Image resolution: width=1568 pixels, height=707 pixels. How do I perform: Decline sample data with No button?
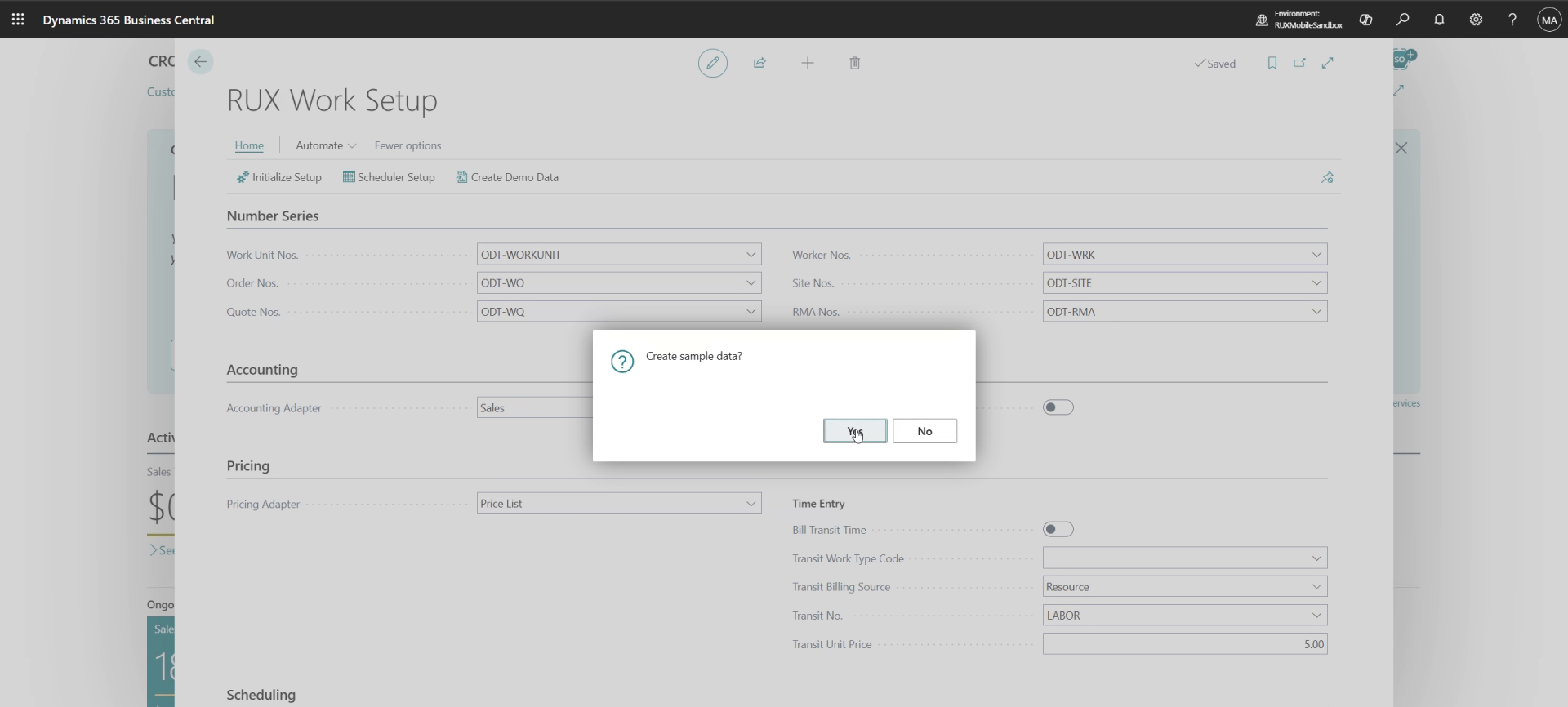point(924,431)
